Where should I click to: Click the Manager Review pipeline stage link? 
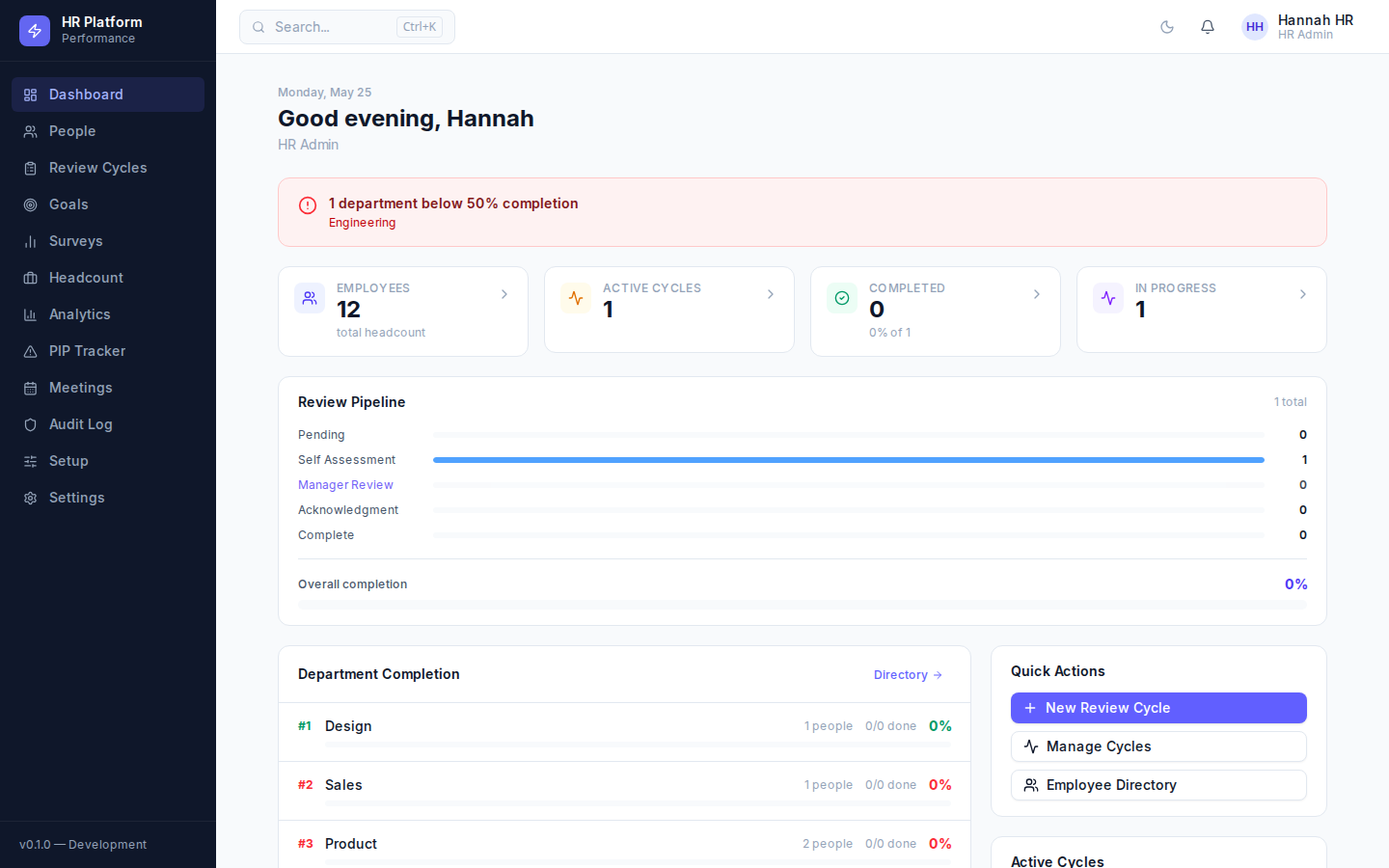click(x=345, y=485)
